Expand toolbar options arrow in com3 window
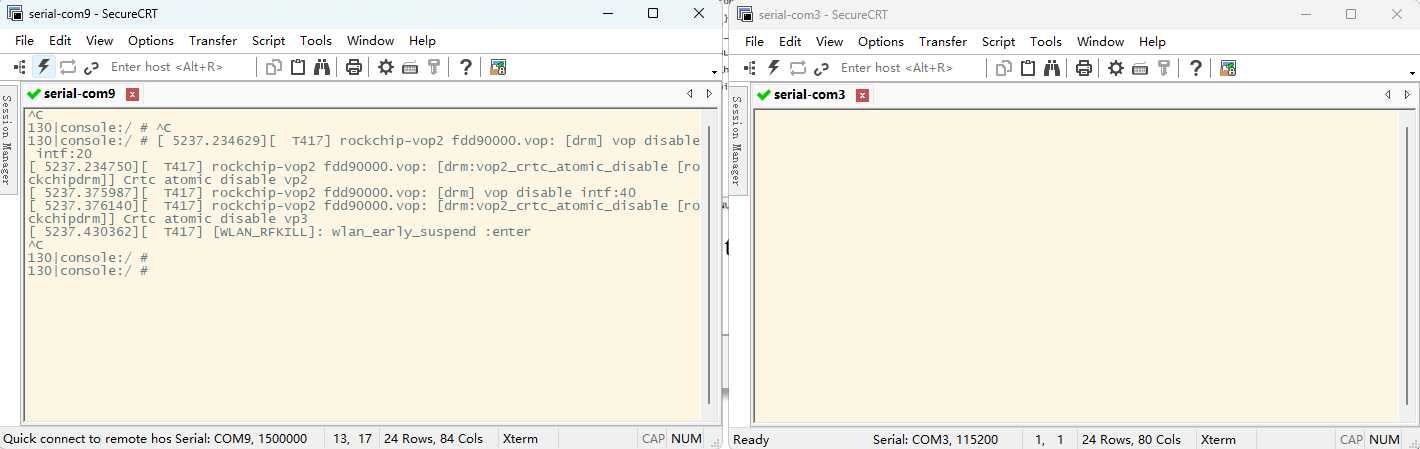The width and height of the screenshot is (1420, 449). click(1414, 72)
